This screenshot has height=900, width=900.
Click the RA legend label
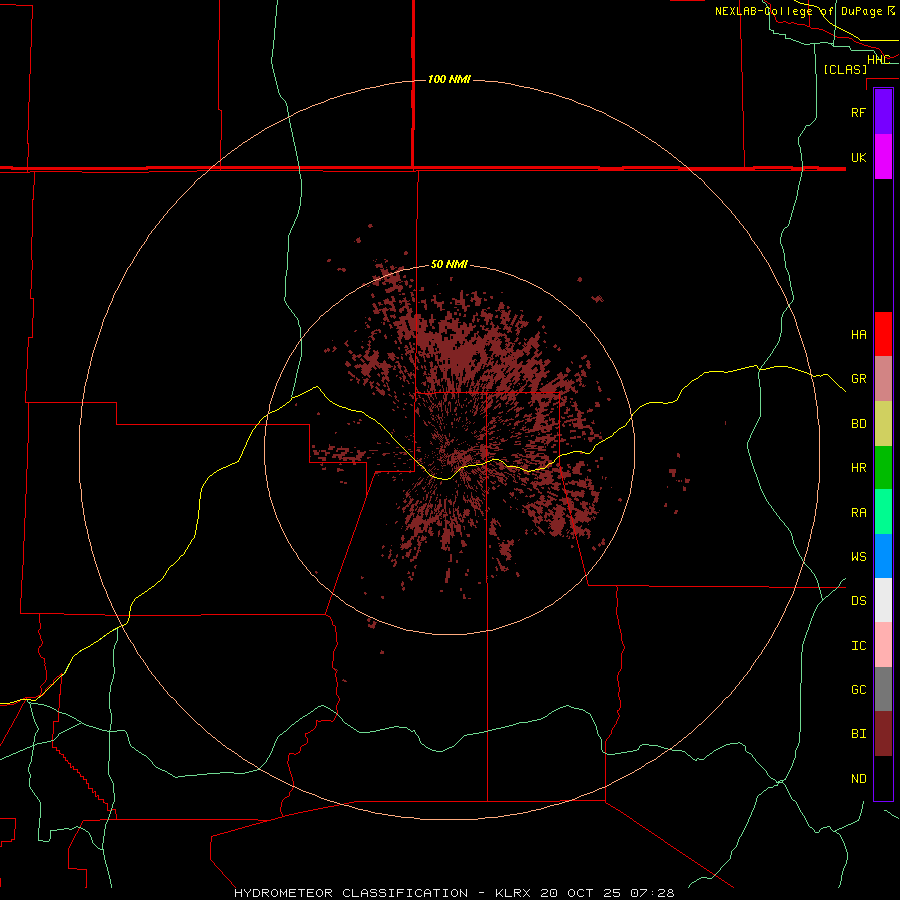tap(858, 513)
